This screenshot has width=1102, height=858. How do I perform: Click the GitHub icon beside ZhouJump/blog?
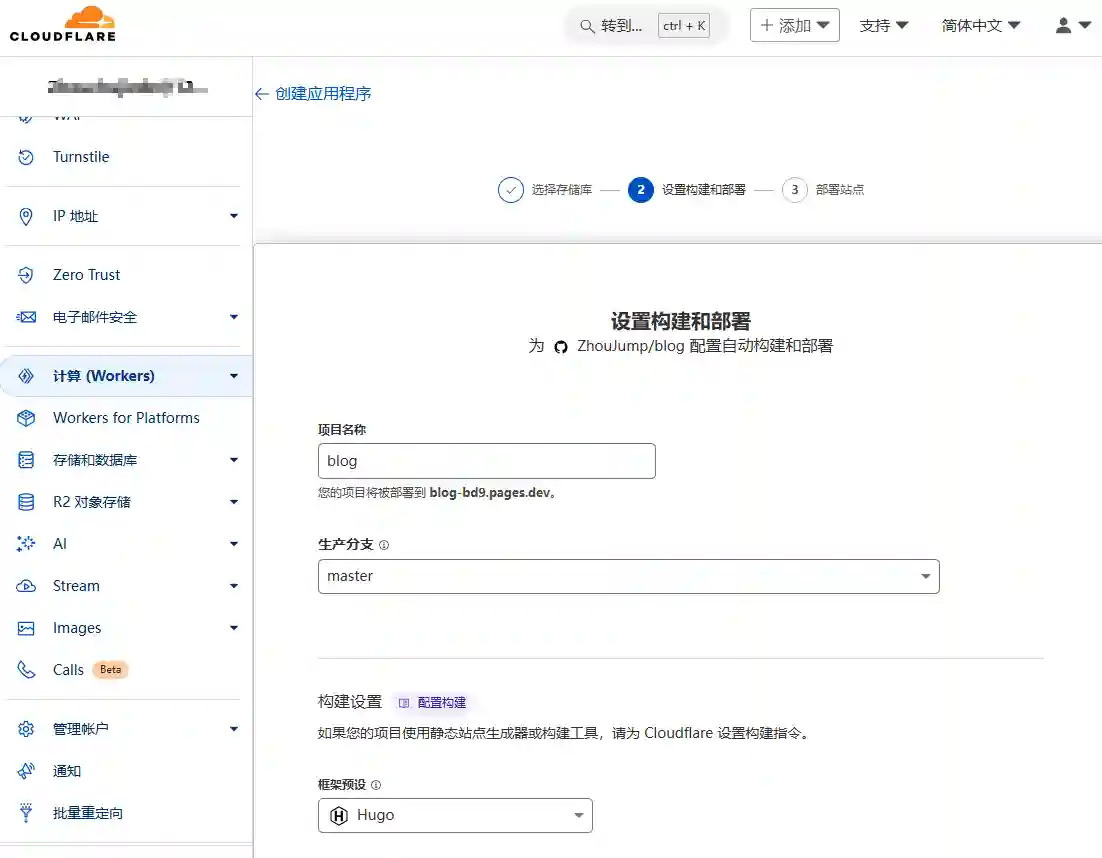pyautogui.click(x=561, y=346)
